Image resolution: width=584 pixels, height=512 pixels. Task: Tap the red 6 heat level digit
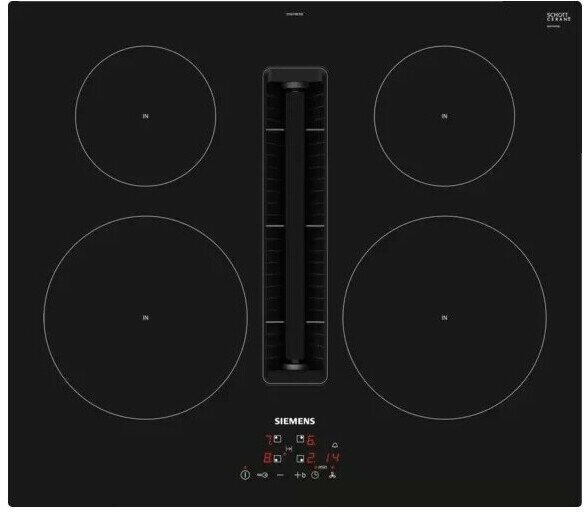coord(311,441)
